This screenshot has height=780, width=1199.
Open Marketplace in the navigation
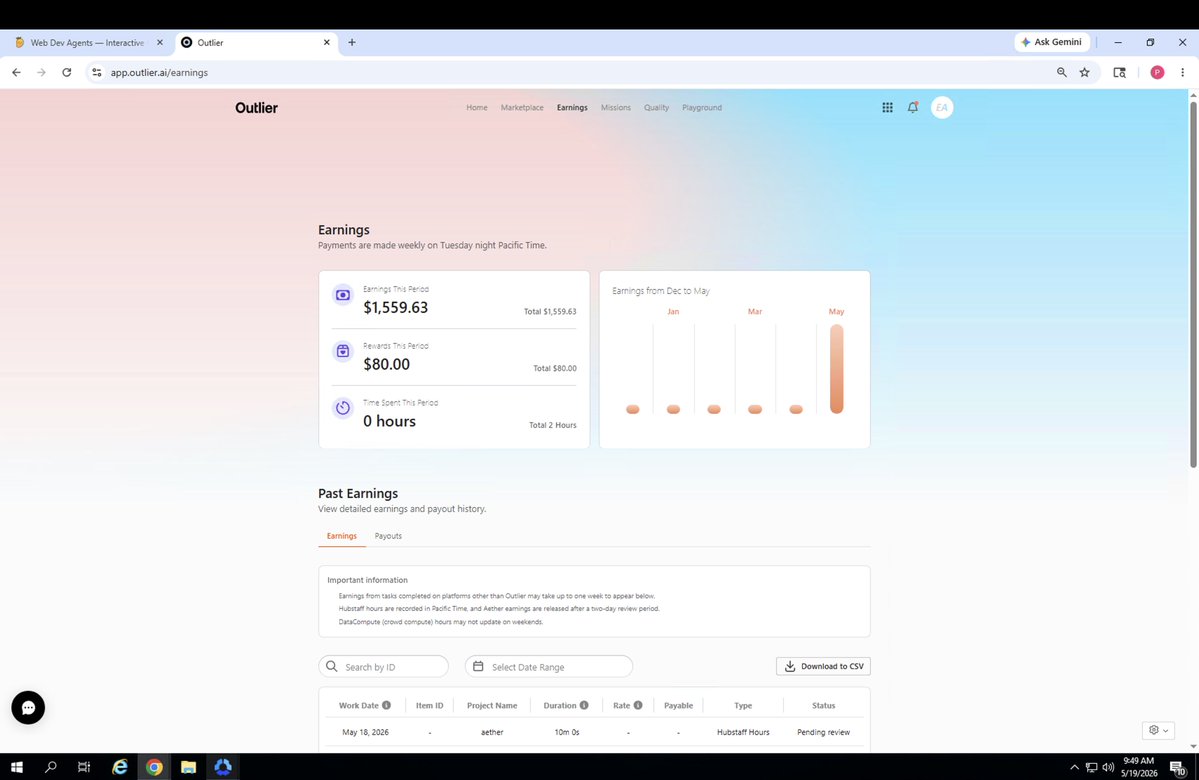pos(522,108)
